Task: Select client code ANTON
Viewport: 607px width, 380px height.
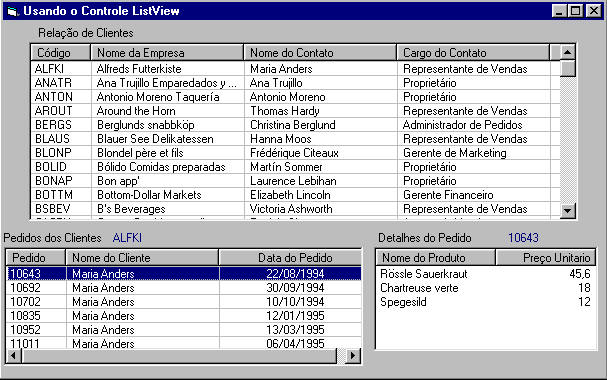Action: coord(53,97)
